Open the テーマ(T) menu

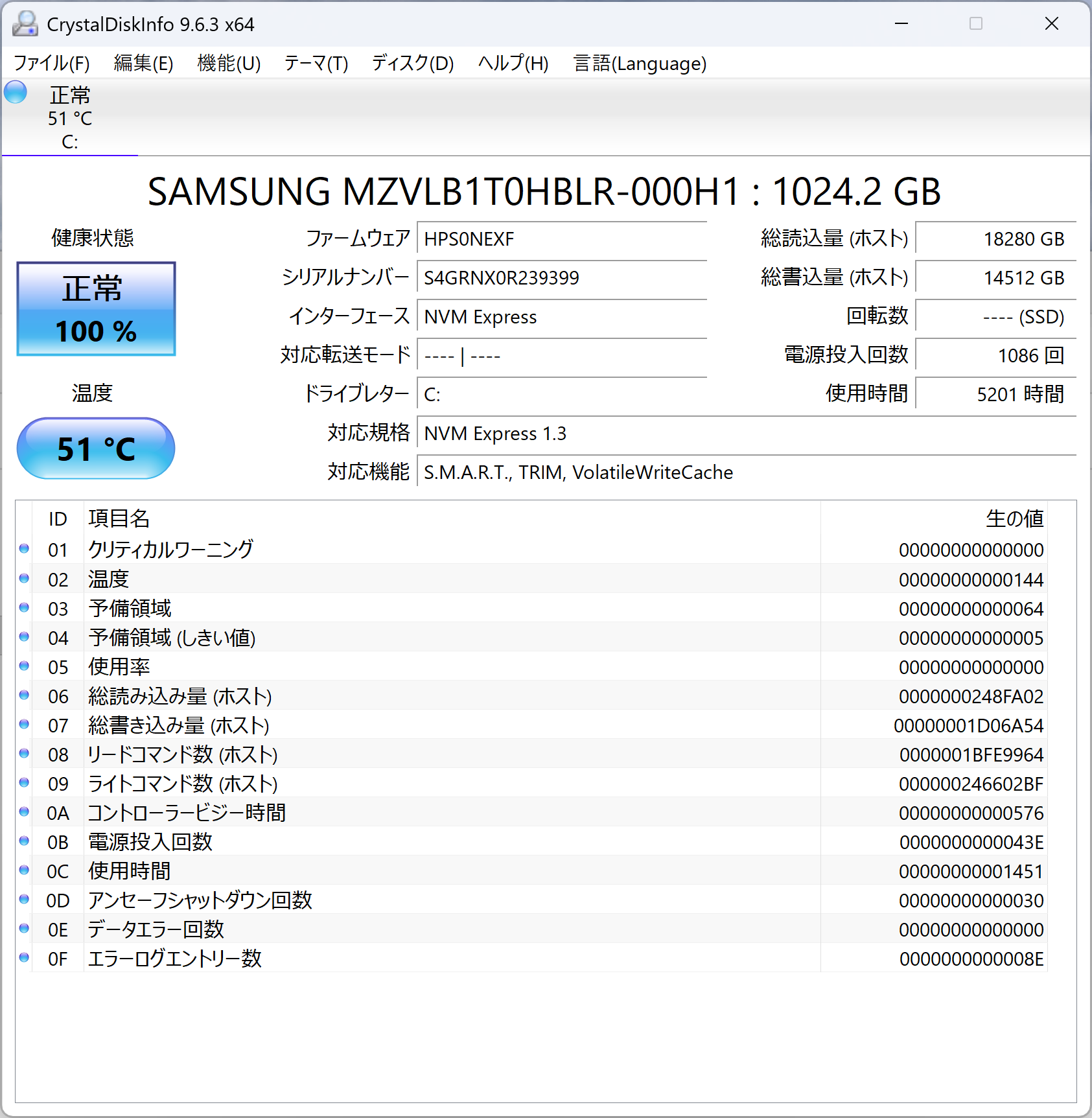coord(316,64)
